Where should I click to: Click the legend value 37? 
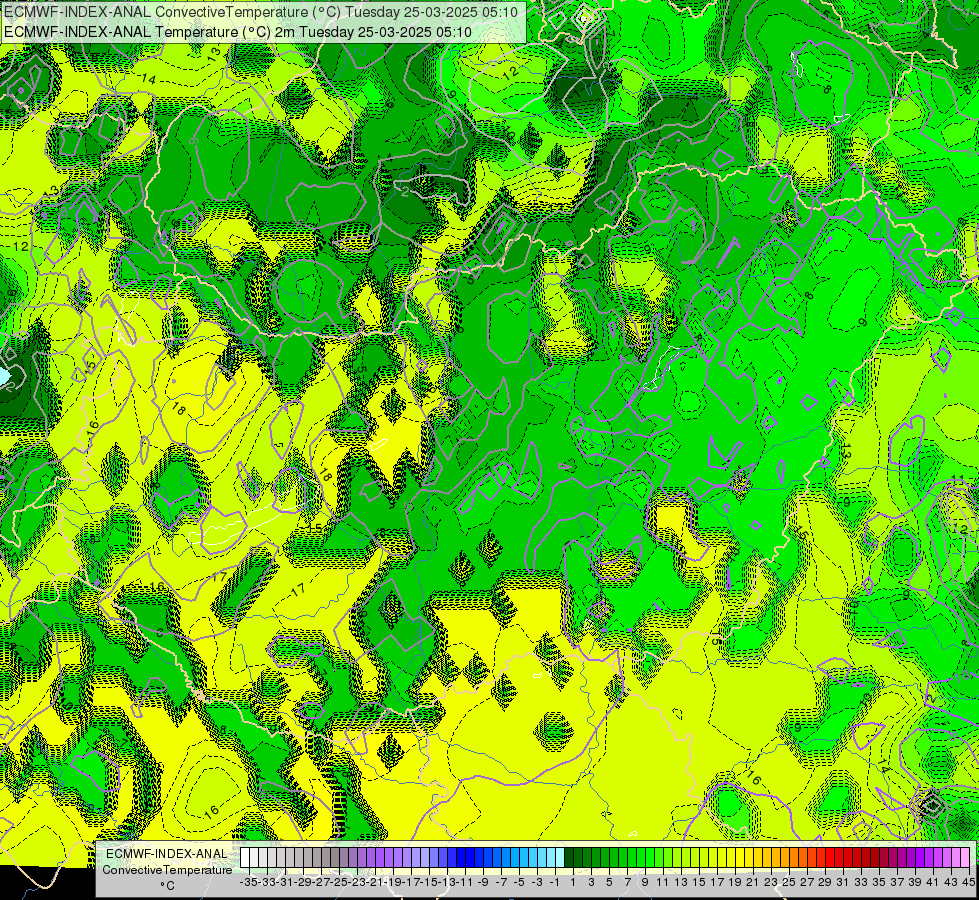coord(897,882)
